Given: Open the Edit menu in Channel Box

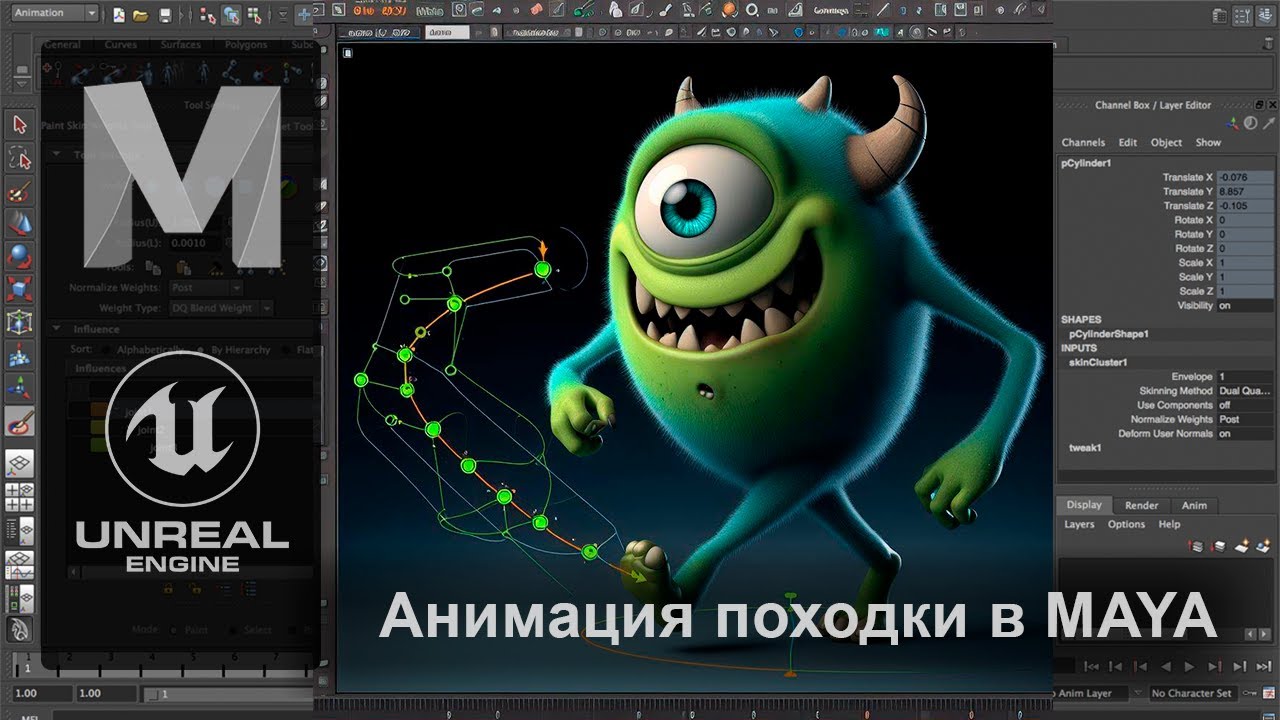Looking at the screenshot, I should pyautogui.click(x=1128, y=143).
